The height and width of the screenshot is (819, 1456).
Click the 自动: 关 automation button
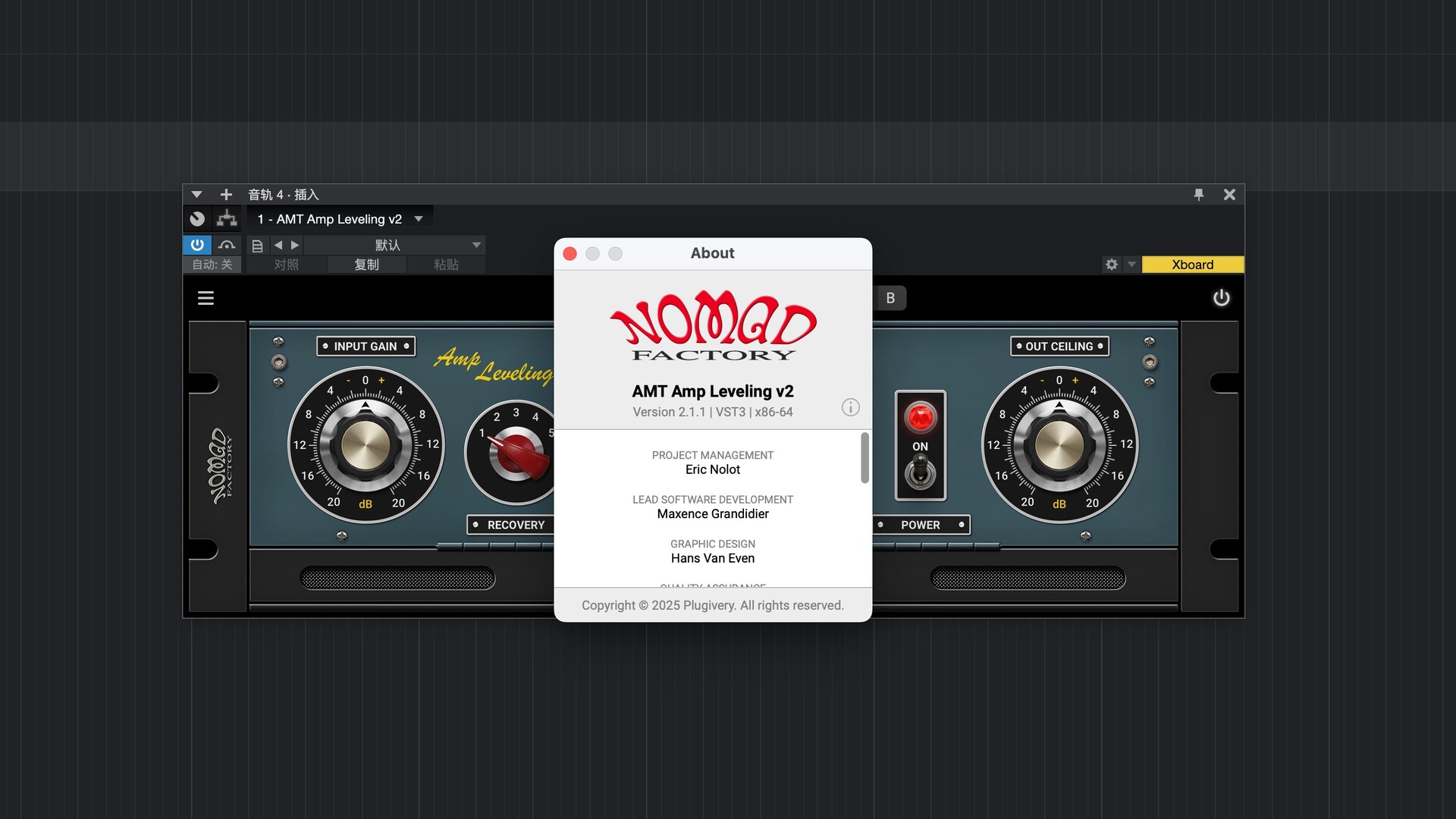click(212, 265)
